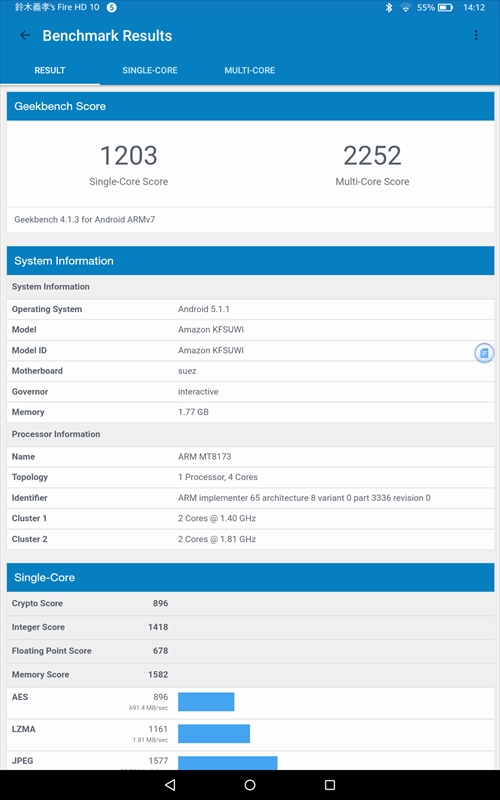Tap the Bluetooth status icon
The width and height of the screenshot is (500, 800).
click(388, 7)
